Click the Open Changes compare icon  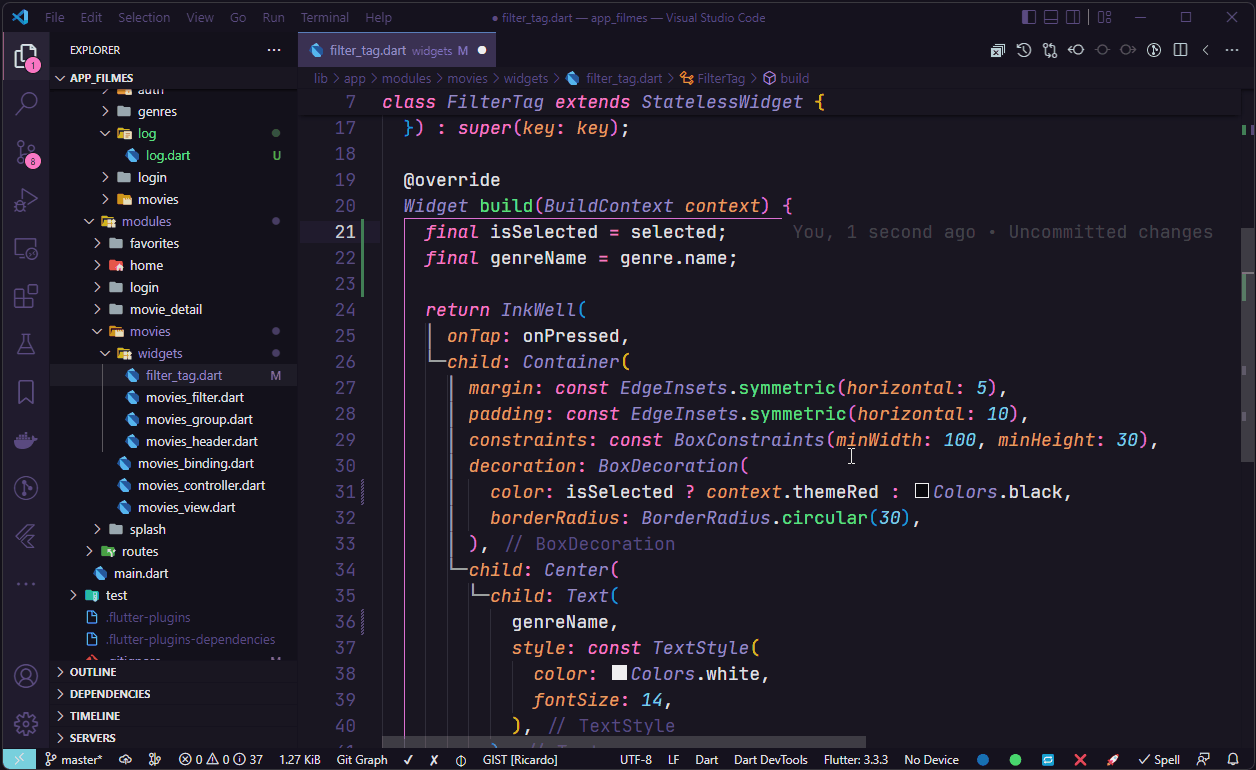point(1050,50)
